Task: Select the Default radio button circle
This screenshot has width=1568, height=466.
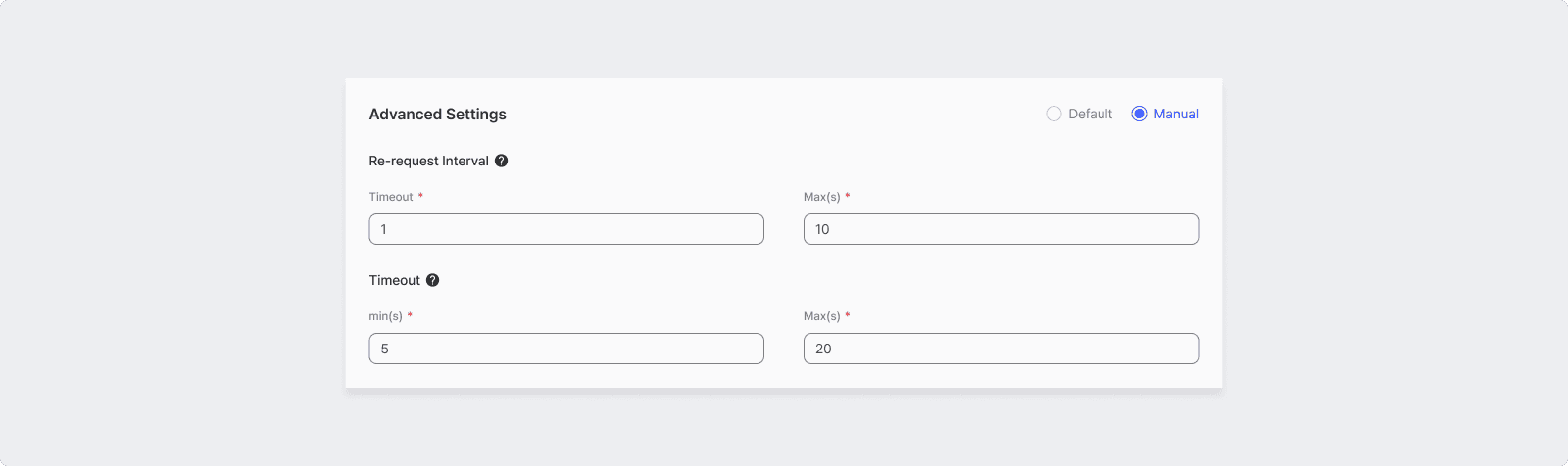Action: point(1053,114)
